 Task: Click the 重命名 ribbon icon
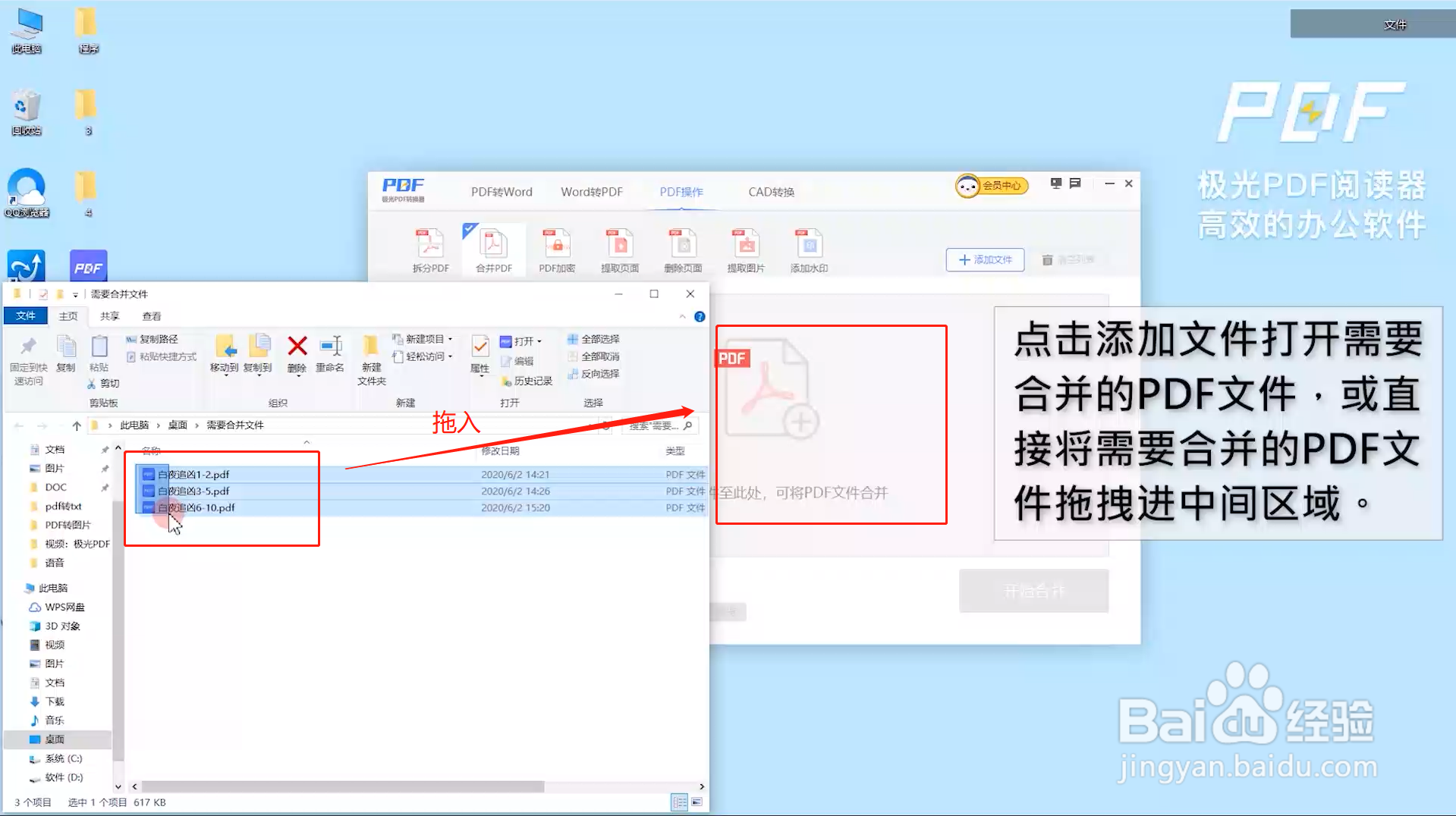click(331, 354)
